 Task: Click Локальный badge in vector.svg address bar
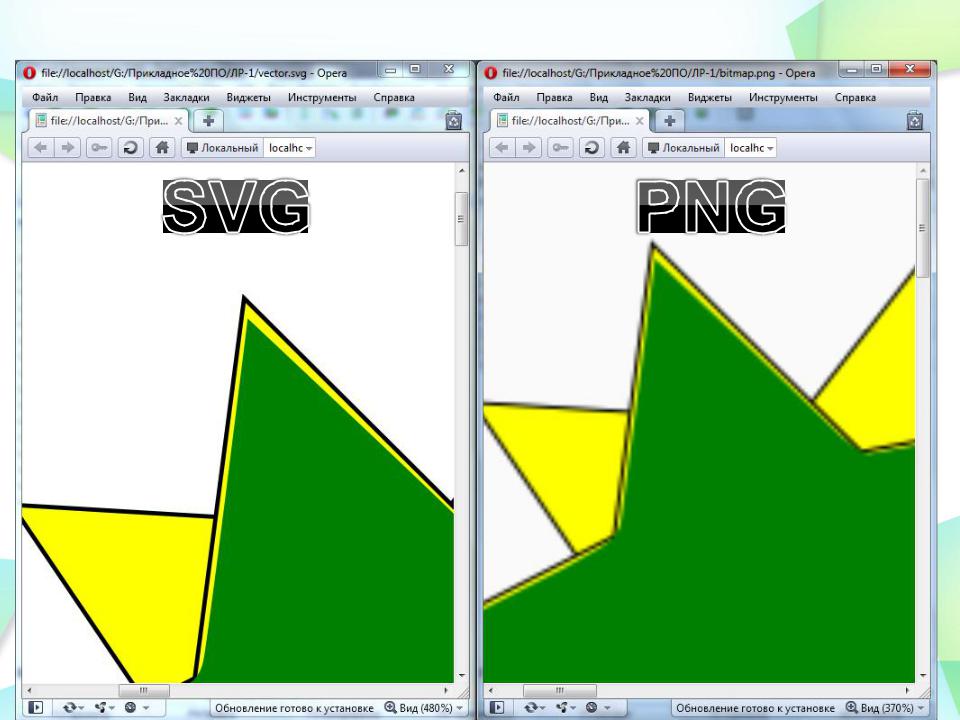223,148
